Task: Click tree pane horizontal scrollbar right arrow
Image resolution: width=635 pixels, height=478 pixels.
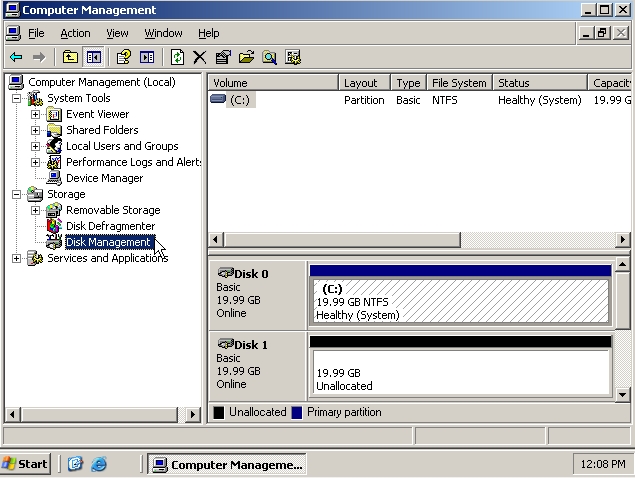Action: click(193, 414)
